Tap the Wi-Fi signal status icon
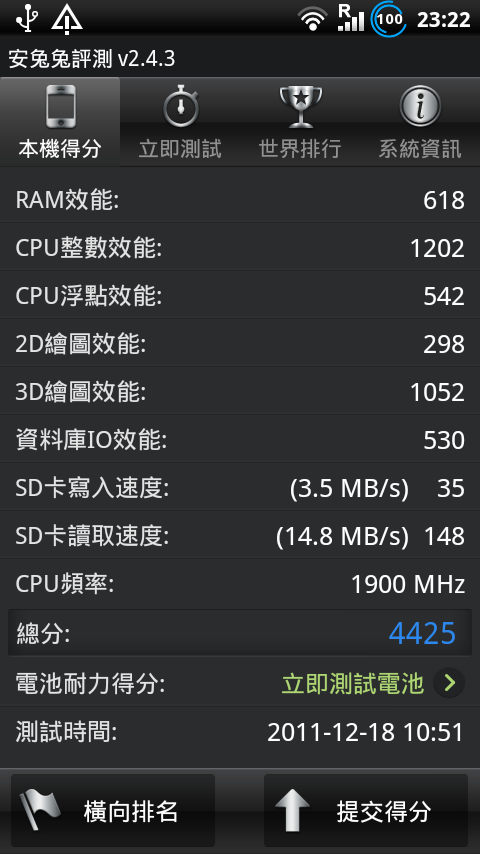Screen dimensions: 480x854 click(312, 21)
